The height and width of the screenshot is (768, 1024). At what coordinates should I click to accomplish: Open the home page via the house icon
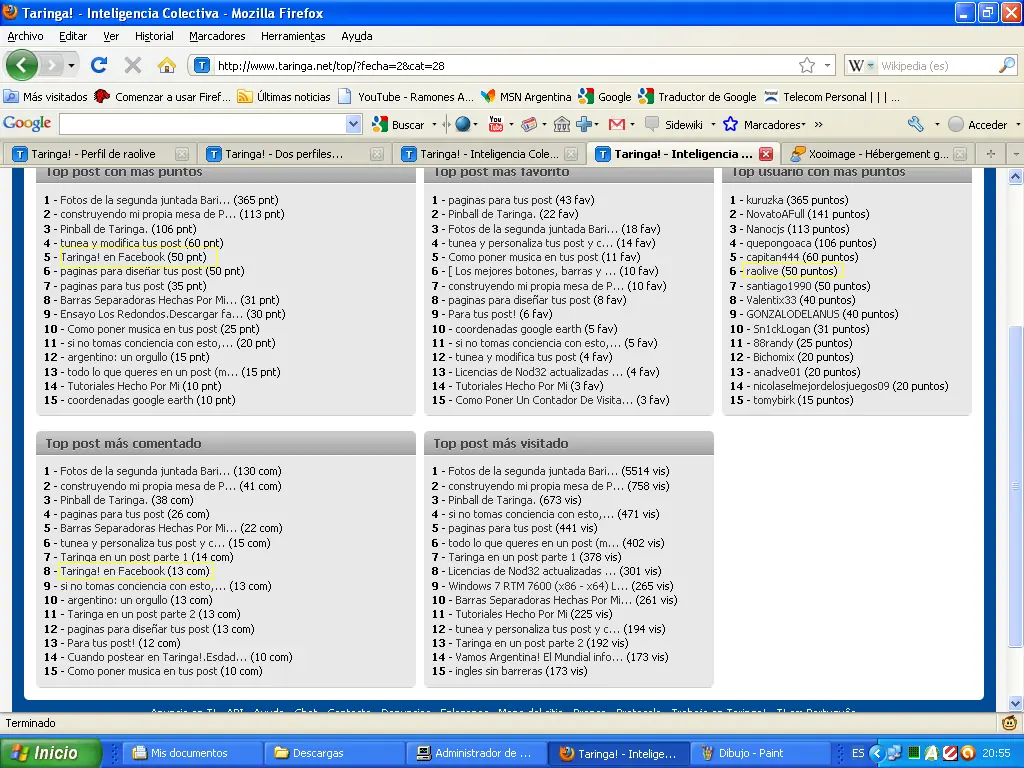click(x=167, y=65)
